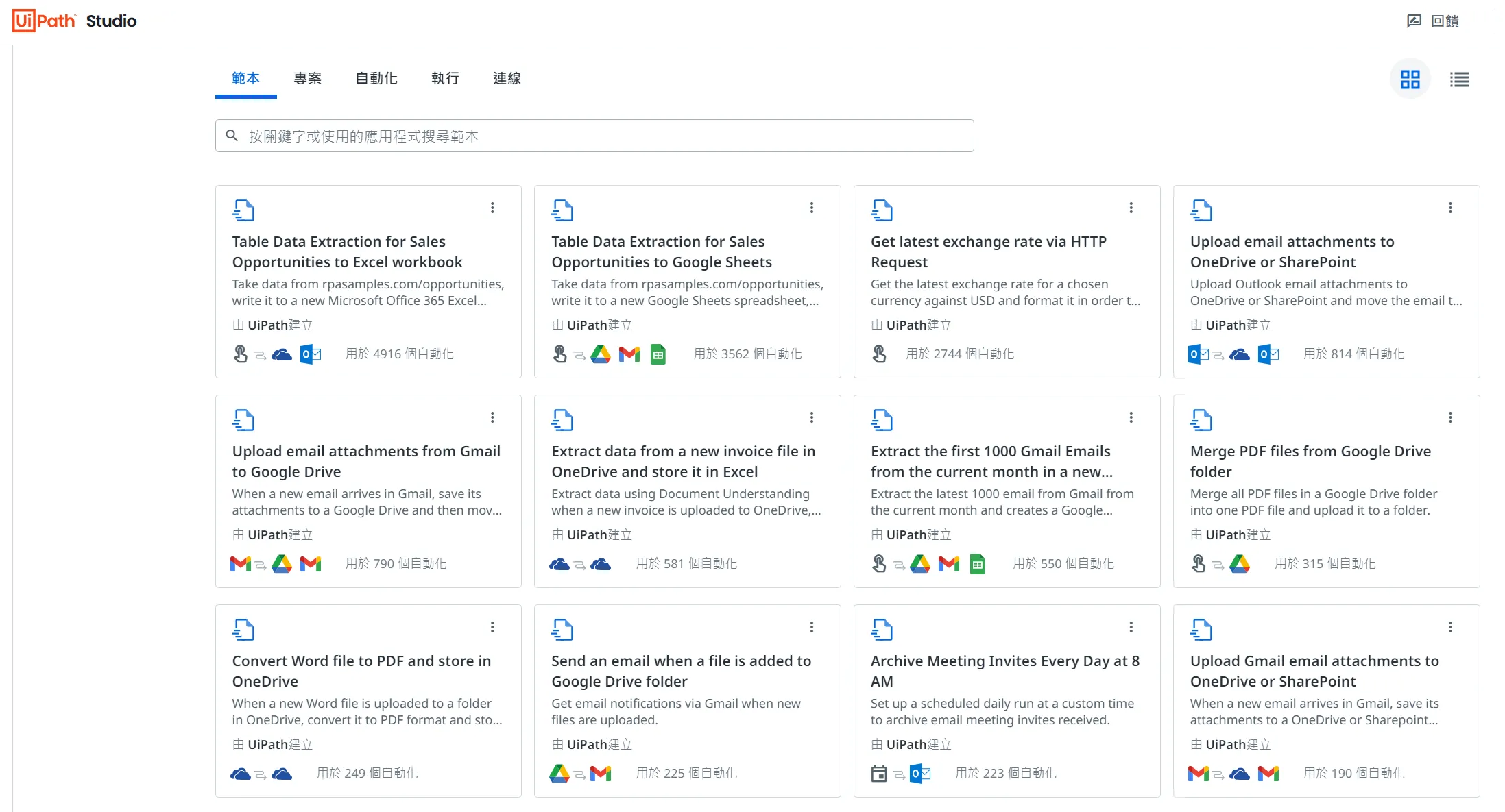
Task: Focus the template search field
Action: coord(594,136)
